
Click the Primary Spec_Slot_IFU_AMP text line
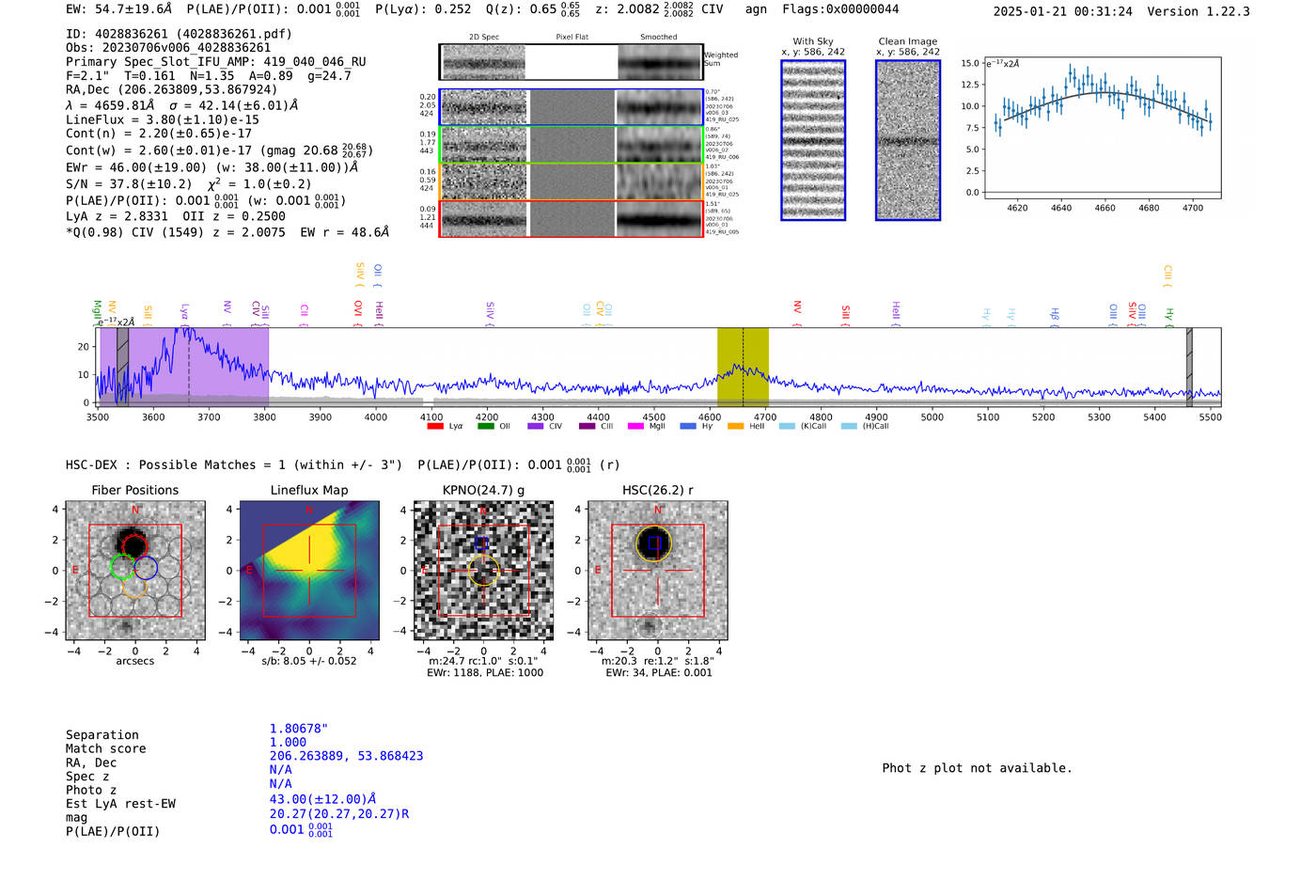pos(216,62)
